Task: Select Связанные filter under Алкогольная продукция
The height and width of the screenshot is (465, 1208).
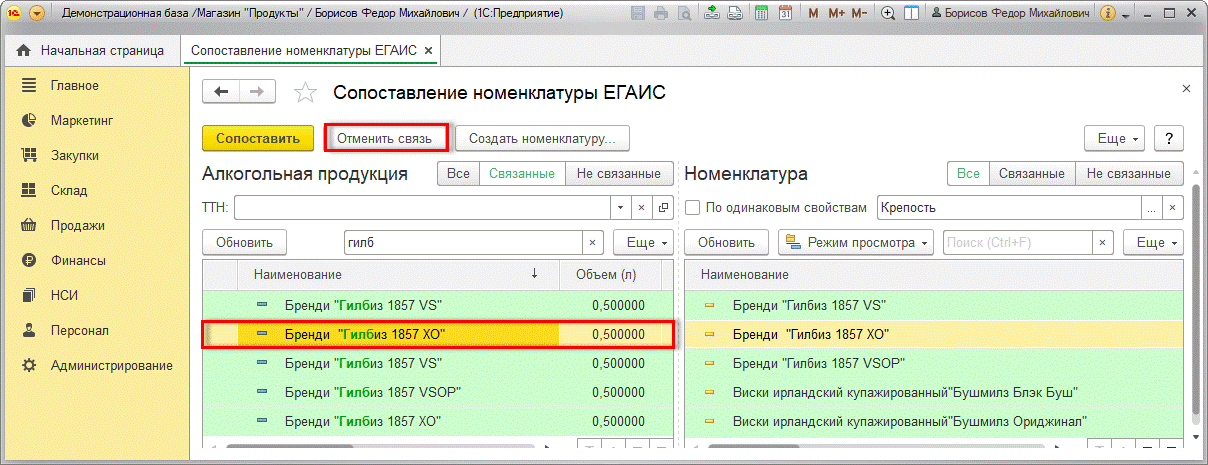Action: pyautogui.click(x=522, y=173)
